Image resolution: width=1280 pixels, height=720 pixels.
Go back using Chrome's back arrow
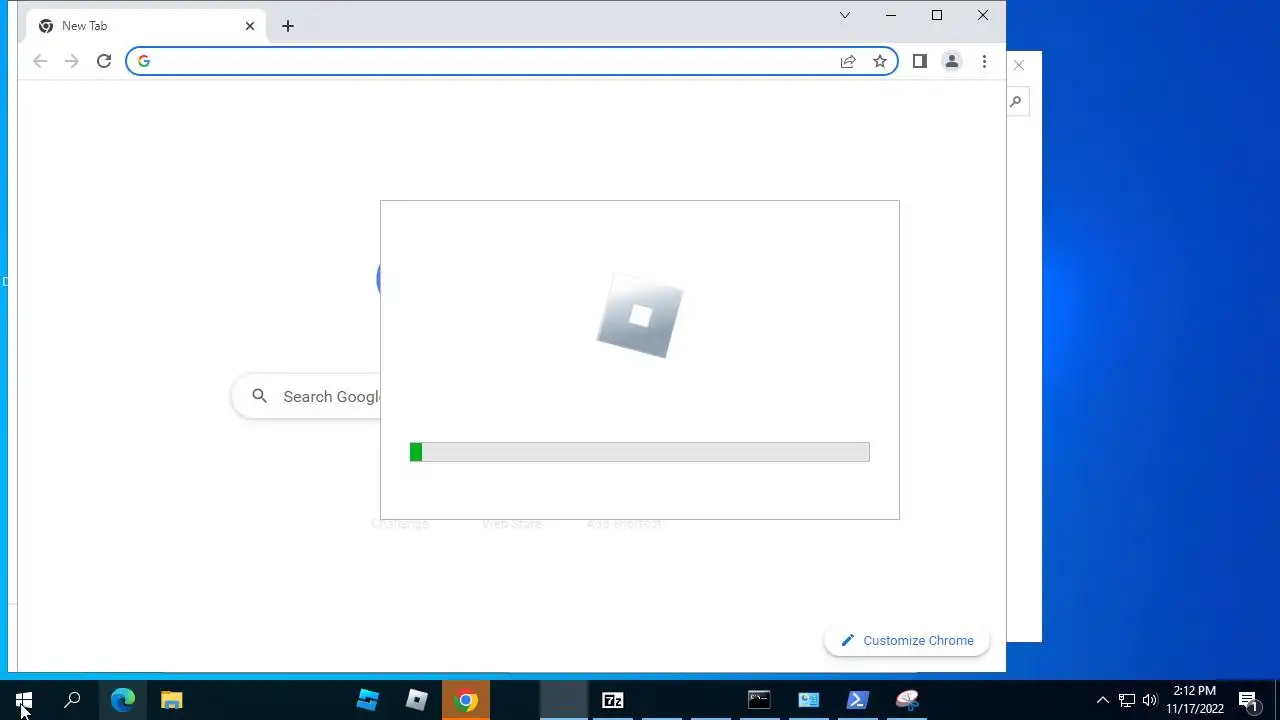[x=40, y=61]
